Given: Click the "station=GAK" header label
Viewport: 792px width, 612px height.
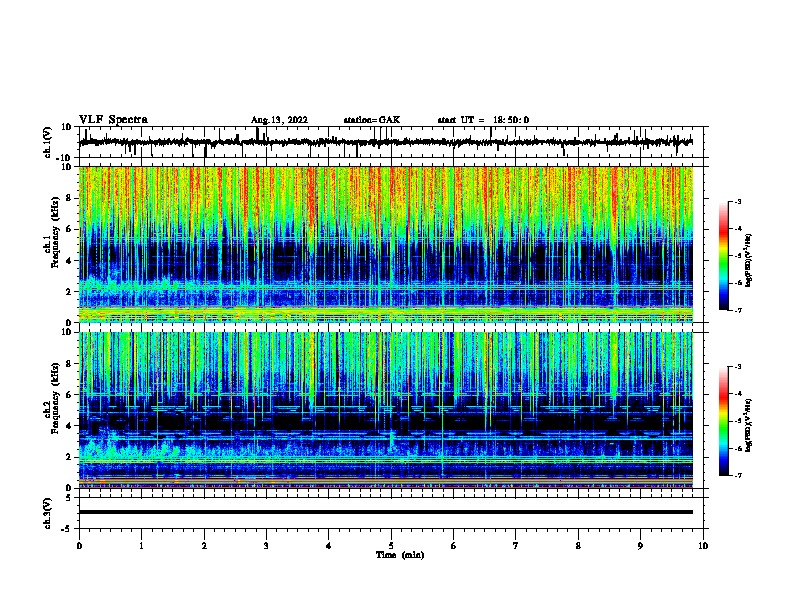Looking at the screenshot, I should click(x=372, y=120).
